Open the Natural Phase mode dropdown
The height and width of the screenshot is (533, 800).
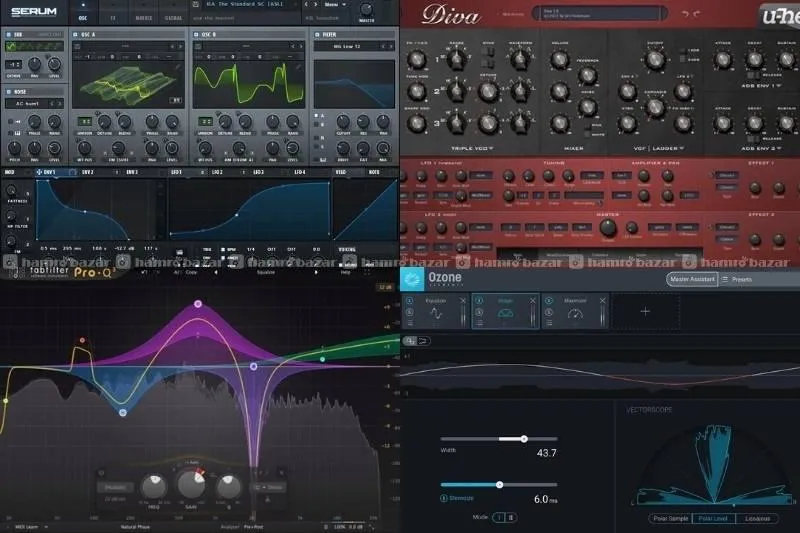[x=142, y=526]
